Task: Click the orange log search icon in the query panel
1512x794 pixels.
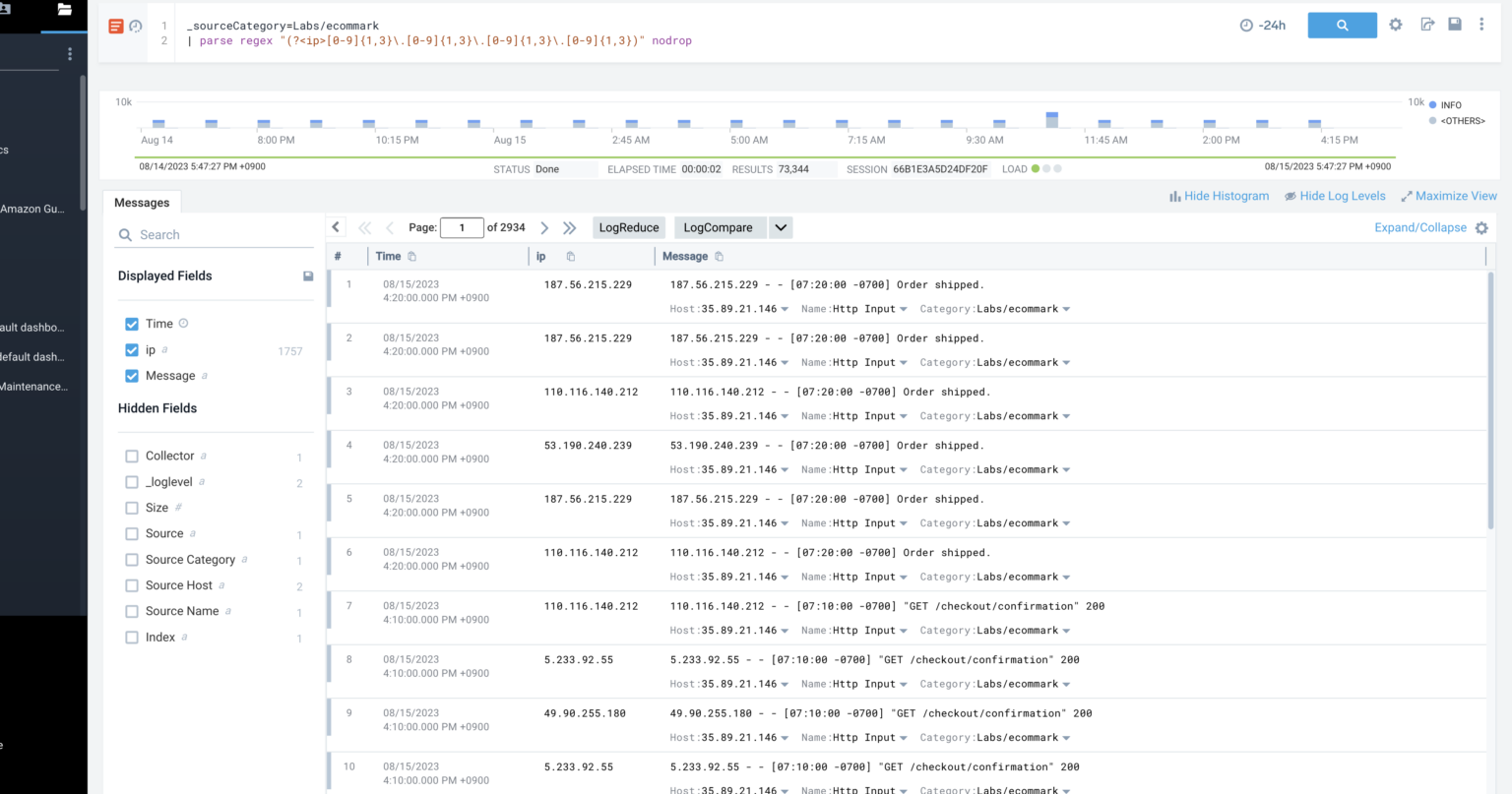Action: (x=118, y=27)
